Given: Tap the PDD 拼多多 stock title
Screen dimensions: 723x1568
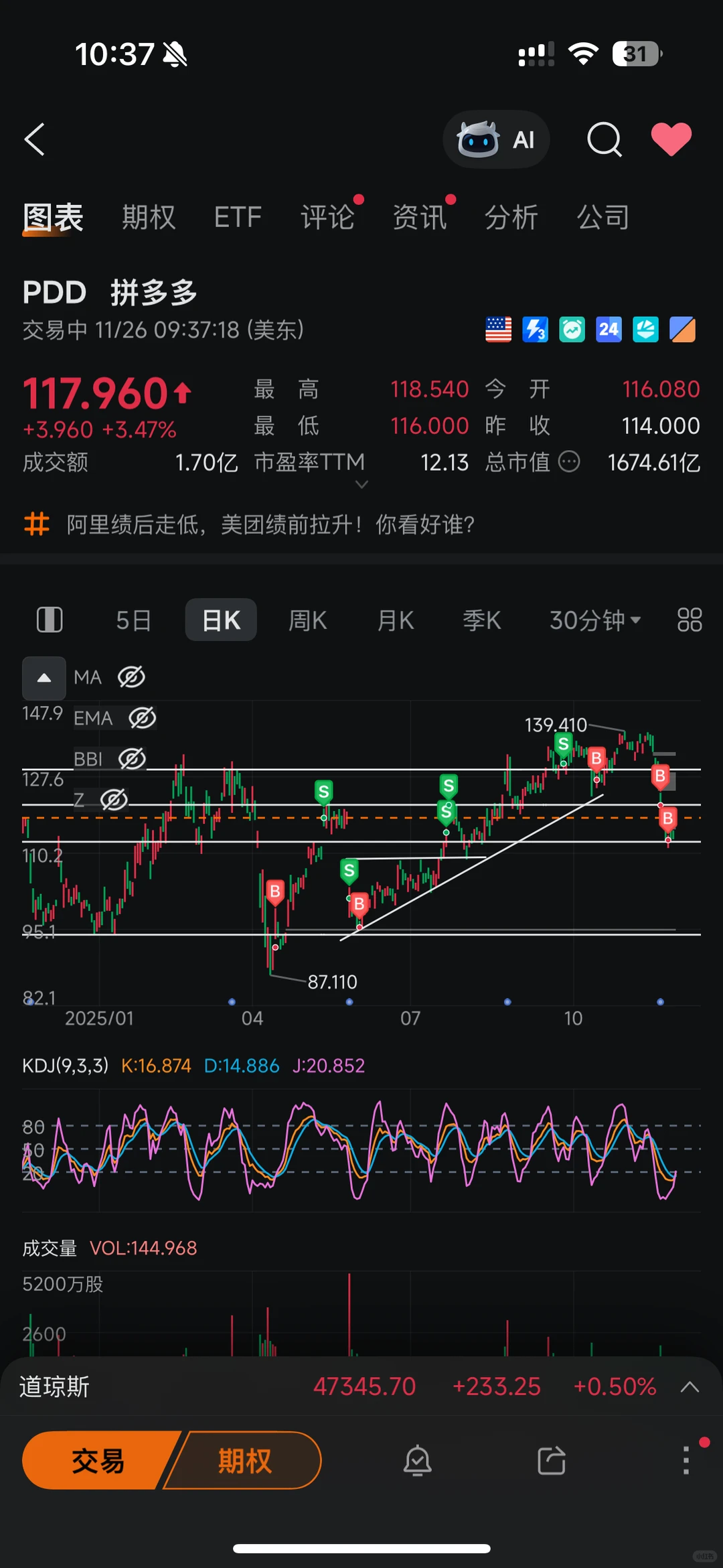Looking at the screenshot, I should [x=110, y=293].
